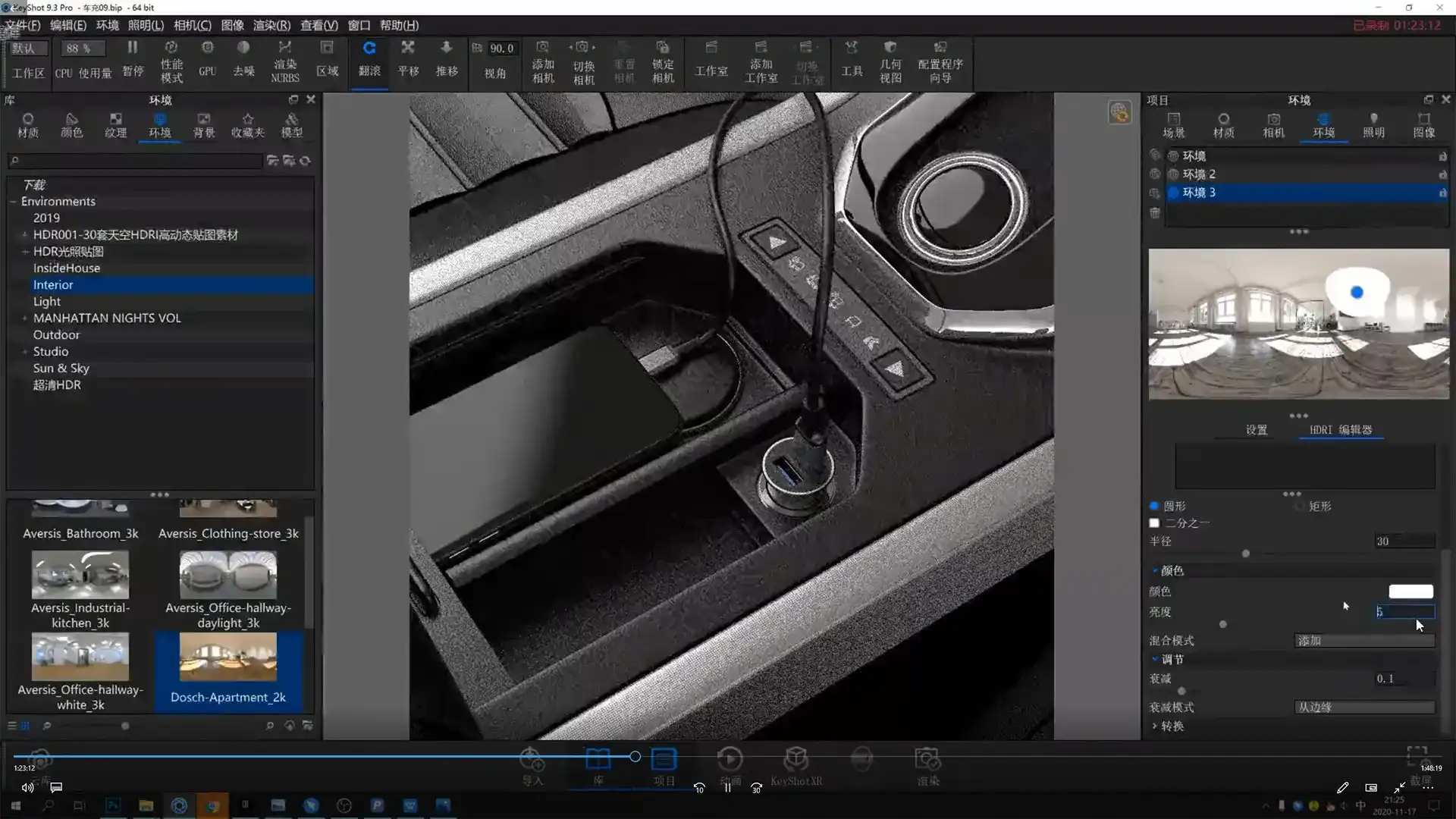Switch to the Settings (设置) tab
The height and width of the screenshot is (819, 1456).
pos(1256,430)
